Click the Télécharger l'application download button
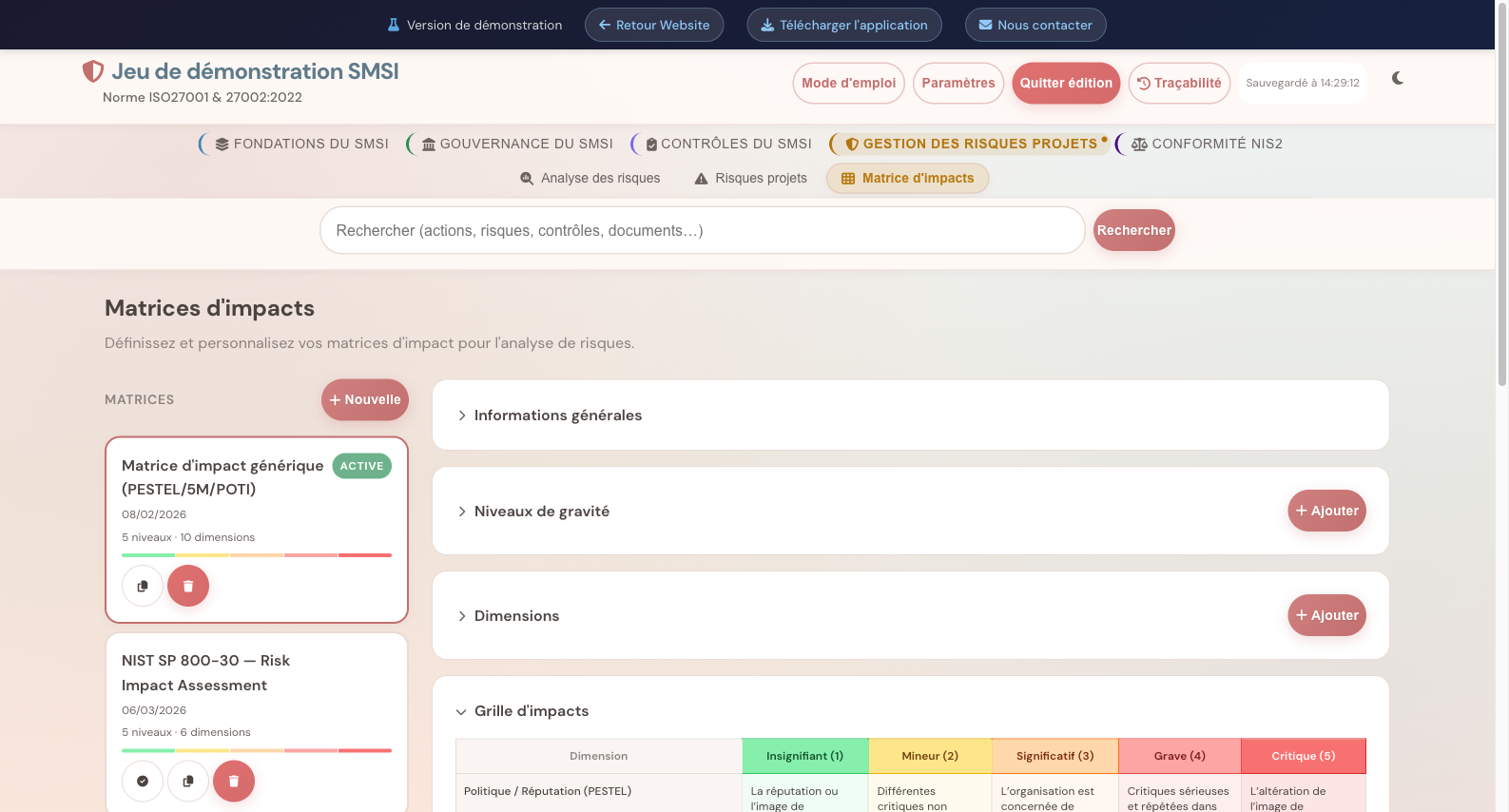The width and height of the screenshot is (1509, 812). point(843,26)
